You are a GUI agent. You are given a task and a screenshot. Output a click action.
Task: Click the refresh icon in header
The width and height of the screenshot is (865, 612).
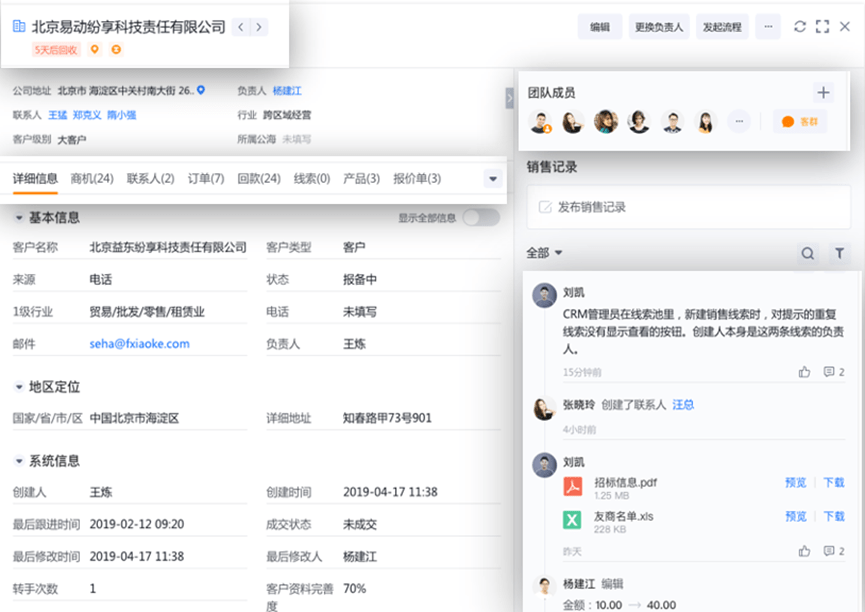coord(799,26)
